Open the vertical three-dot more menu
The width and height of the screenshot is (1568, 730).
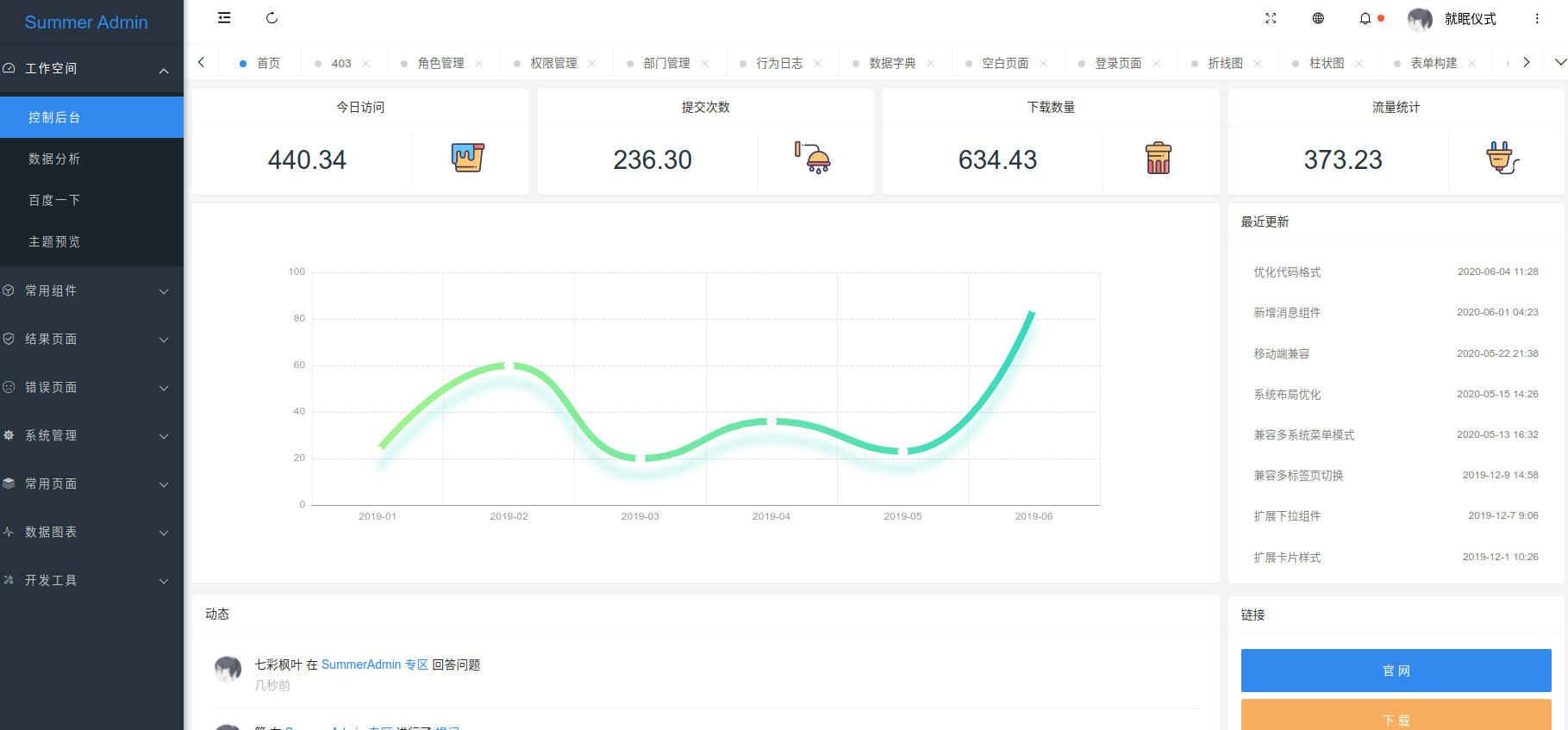tap(1537, 18)
